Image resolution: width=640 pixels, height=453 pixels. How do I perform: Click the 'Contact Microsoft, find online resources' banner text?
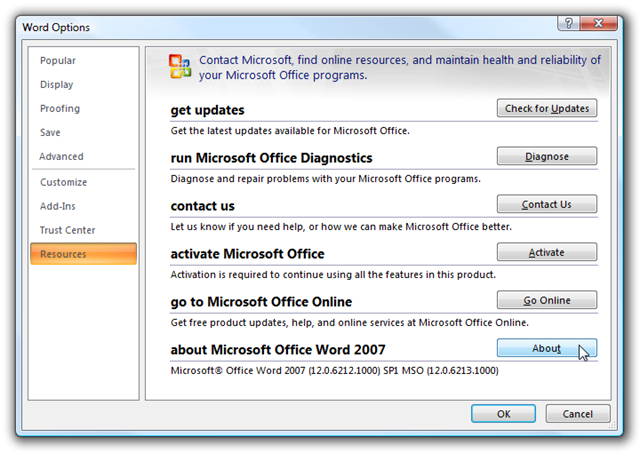[400, 67]
